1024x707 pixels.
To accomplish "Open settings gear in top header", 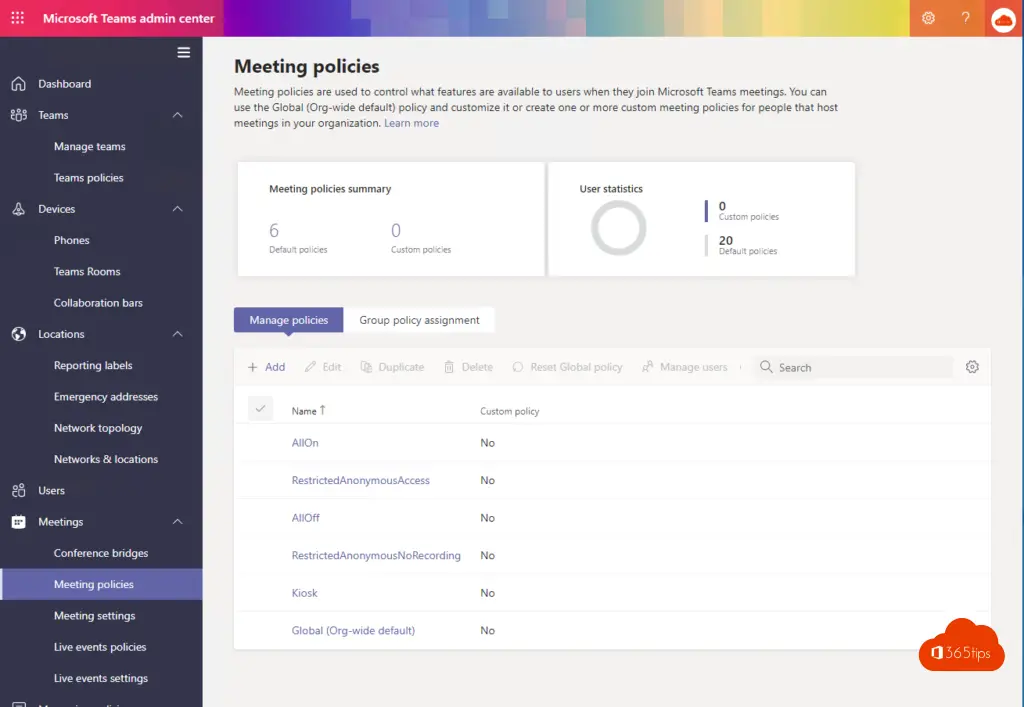I will 928,18.
